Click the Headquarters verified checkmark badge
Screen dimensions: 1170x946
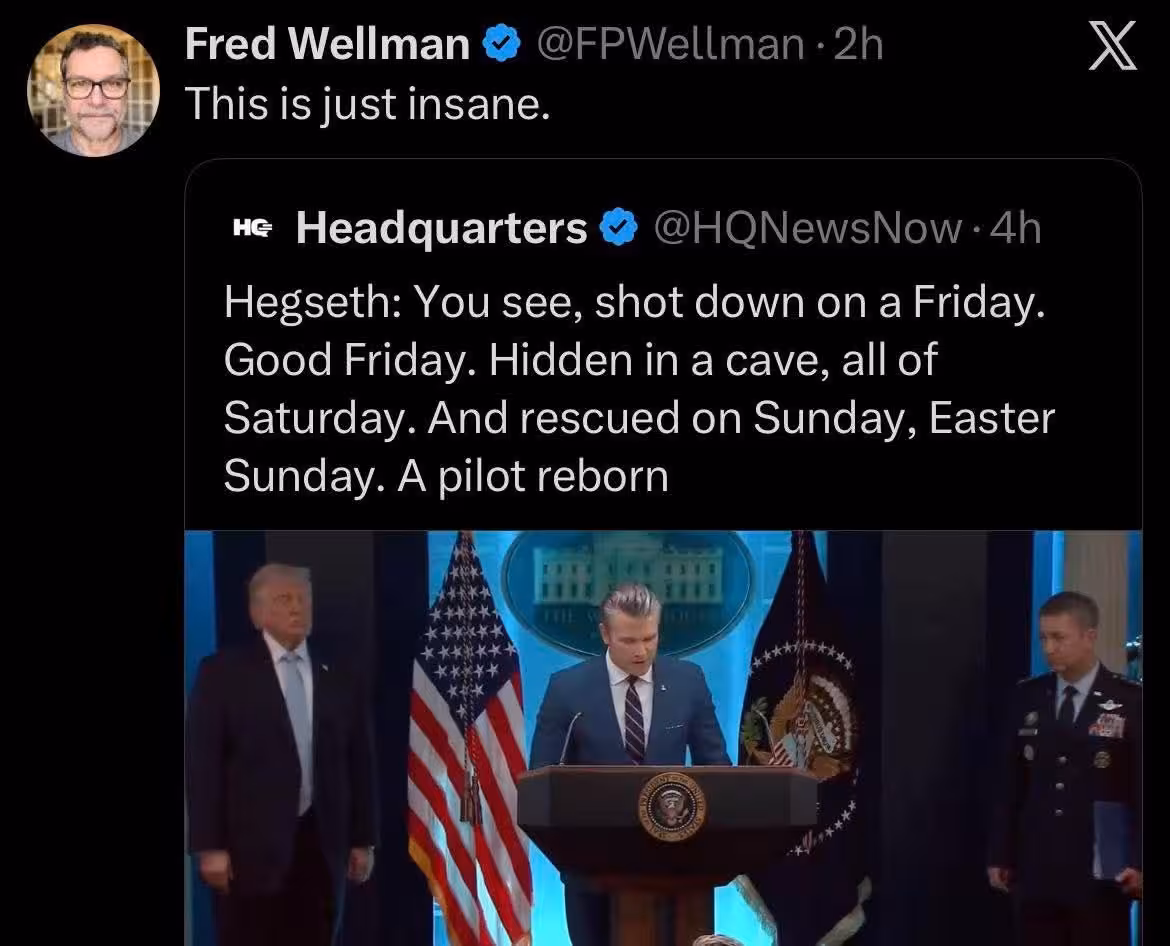click(619, 227)
